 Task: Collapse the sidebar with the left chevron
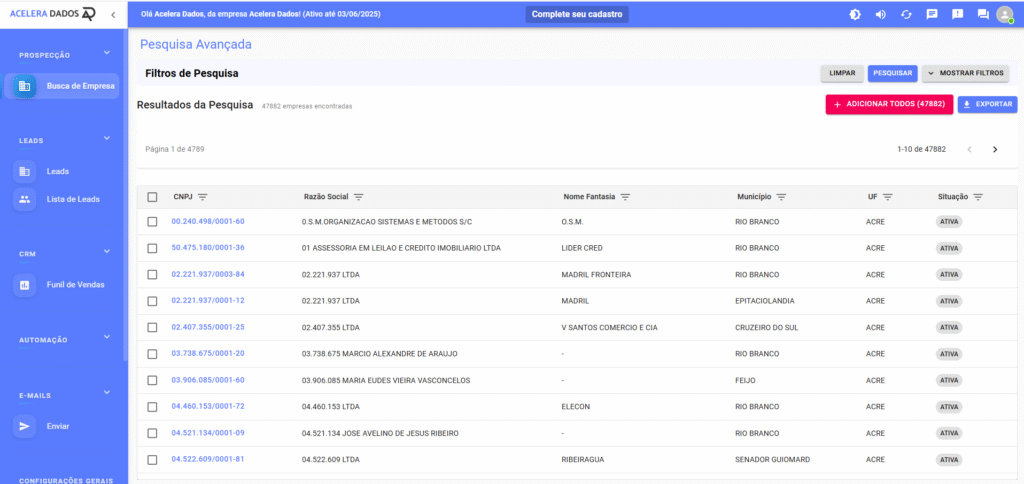[113, 14]
